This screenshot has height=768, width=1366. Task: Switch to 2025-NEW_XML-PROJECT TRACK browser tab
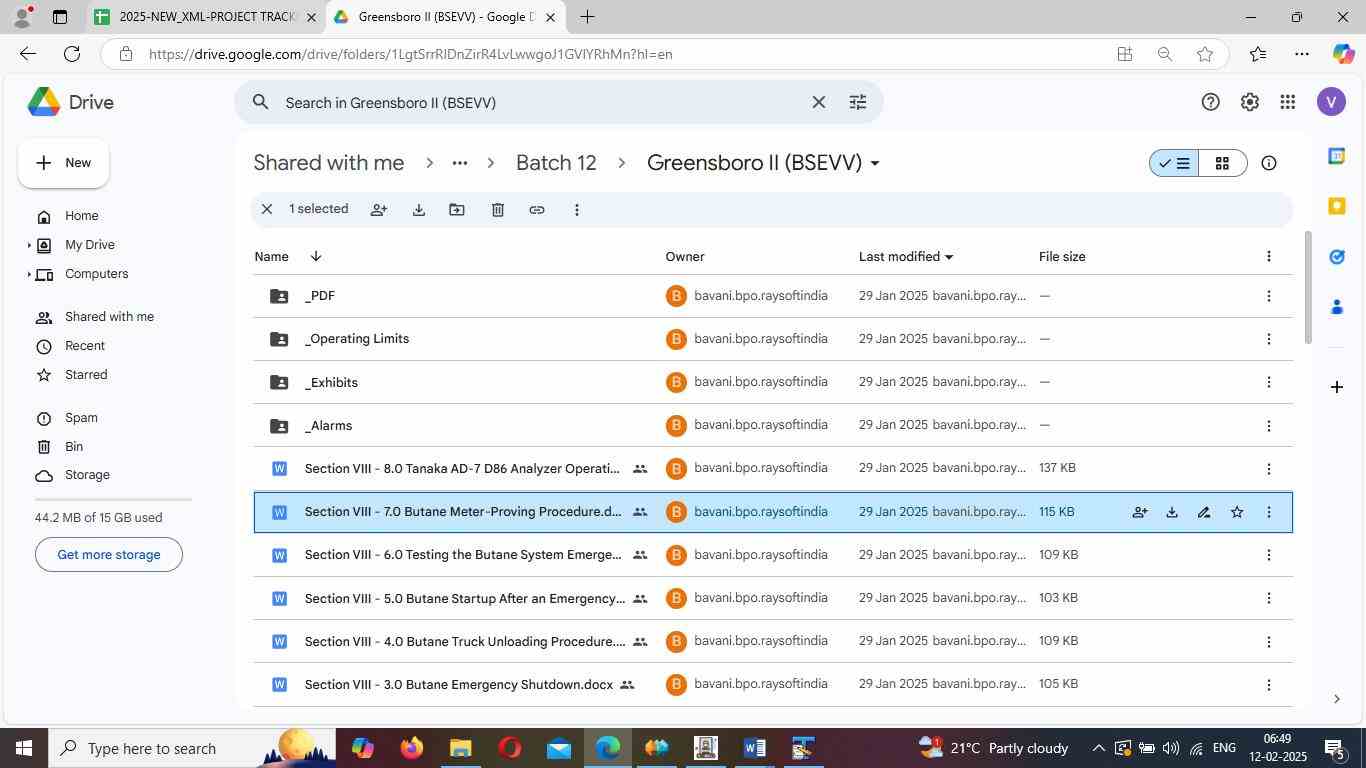[x=205, y=17]
